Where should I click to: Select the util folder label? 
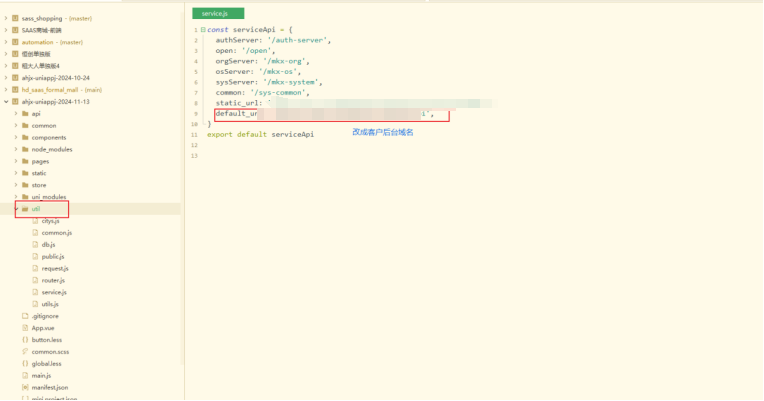(x=36, y=209)
